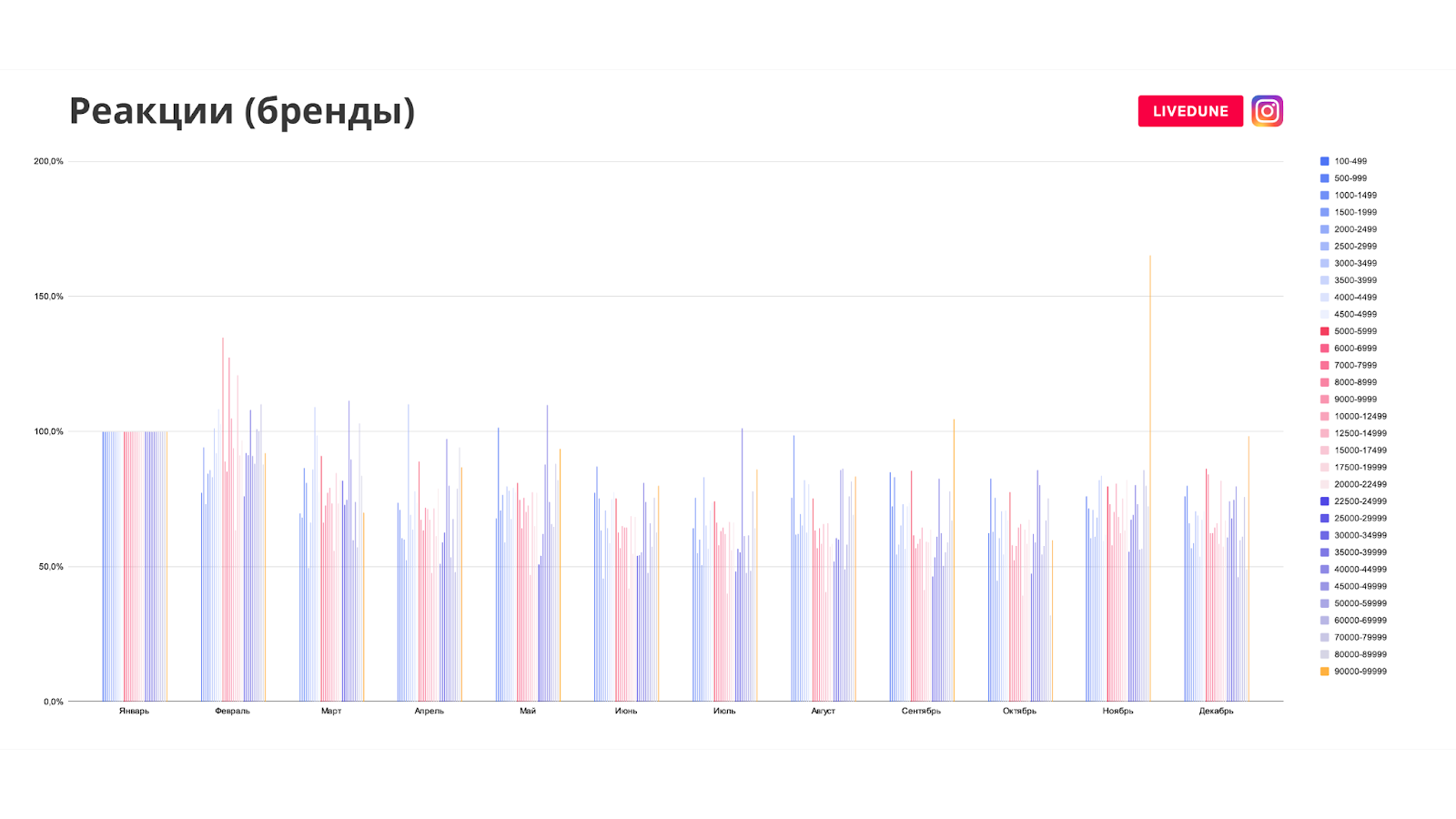This screenshot has width=1456, height=819.
Task: Select the 9000-9999 legend label
Action: (1355, 399)
